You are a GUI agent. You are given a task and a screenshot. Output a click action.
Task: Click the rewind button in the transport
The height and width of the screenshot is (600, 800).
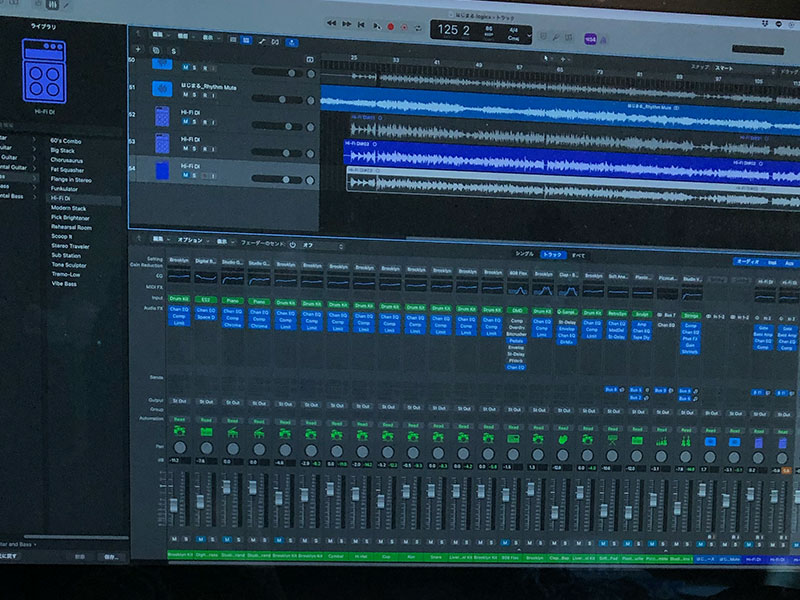pyautogui.click(x=331, y=25)
